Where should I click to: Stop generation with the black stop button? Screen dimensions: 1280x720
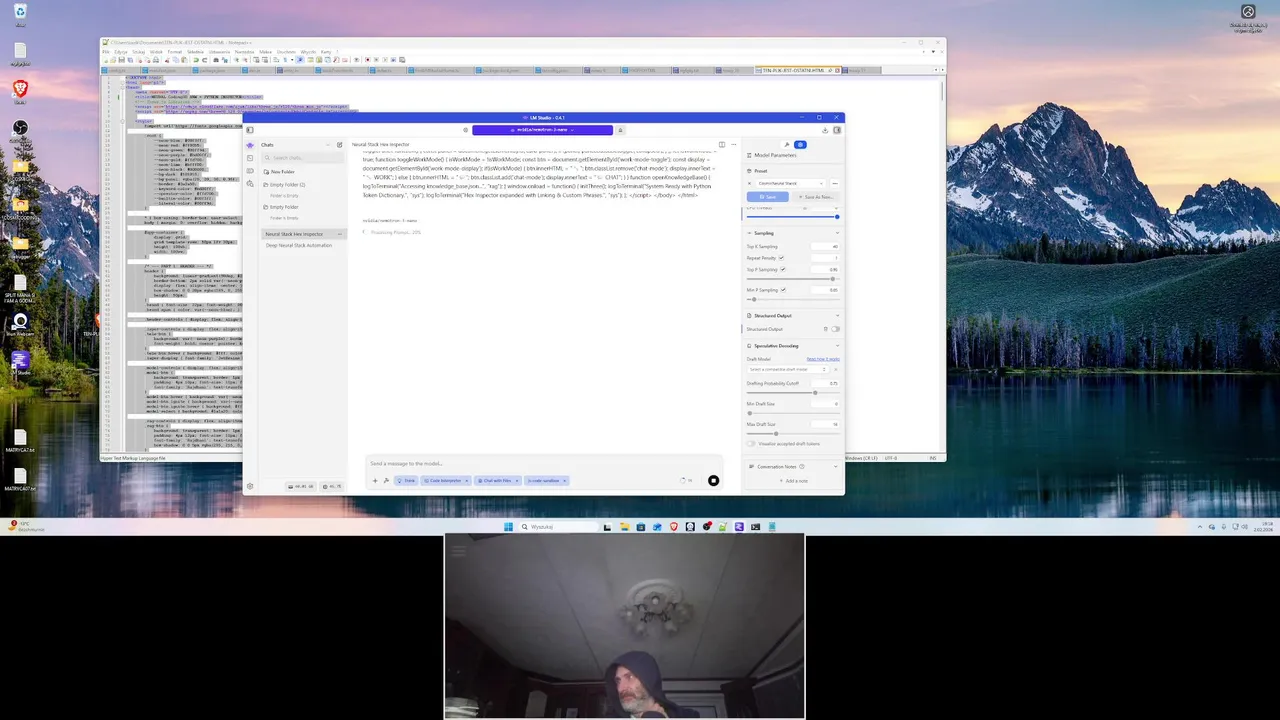pos(713,481)
